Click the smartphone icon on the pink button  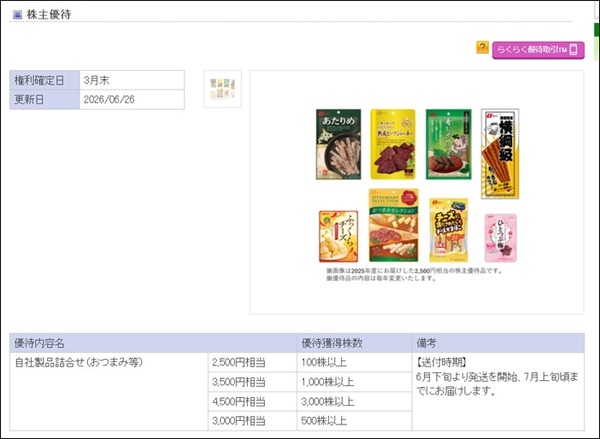[573, 50]
